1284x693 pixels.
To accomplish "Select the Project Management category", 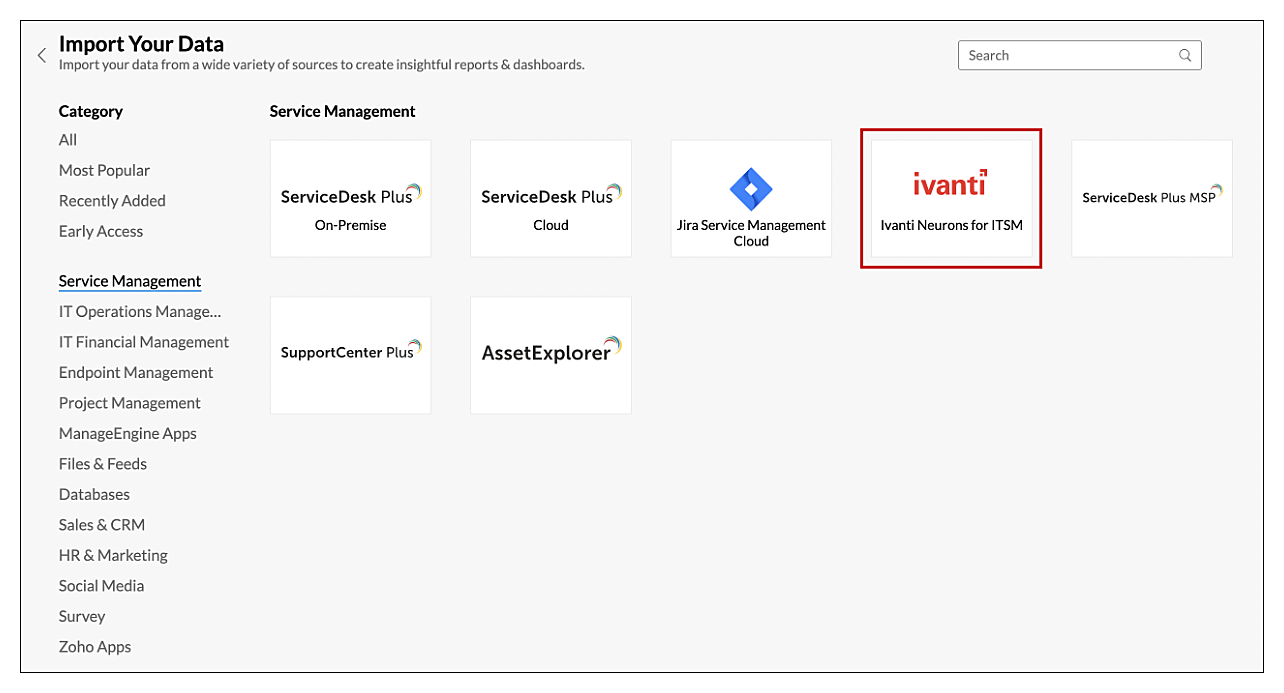I will click(x=130, y=404).
